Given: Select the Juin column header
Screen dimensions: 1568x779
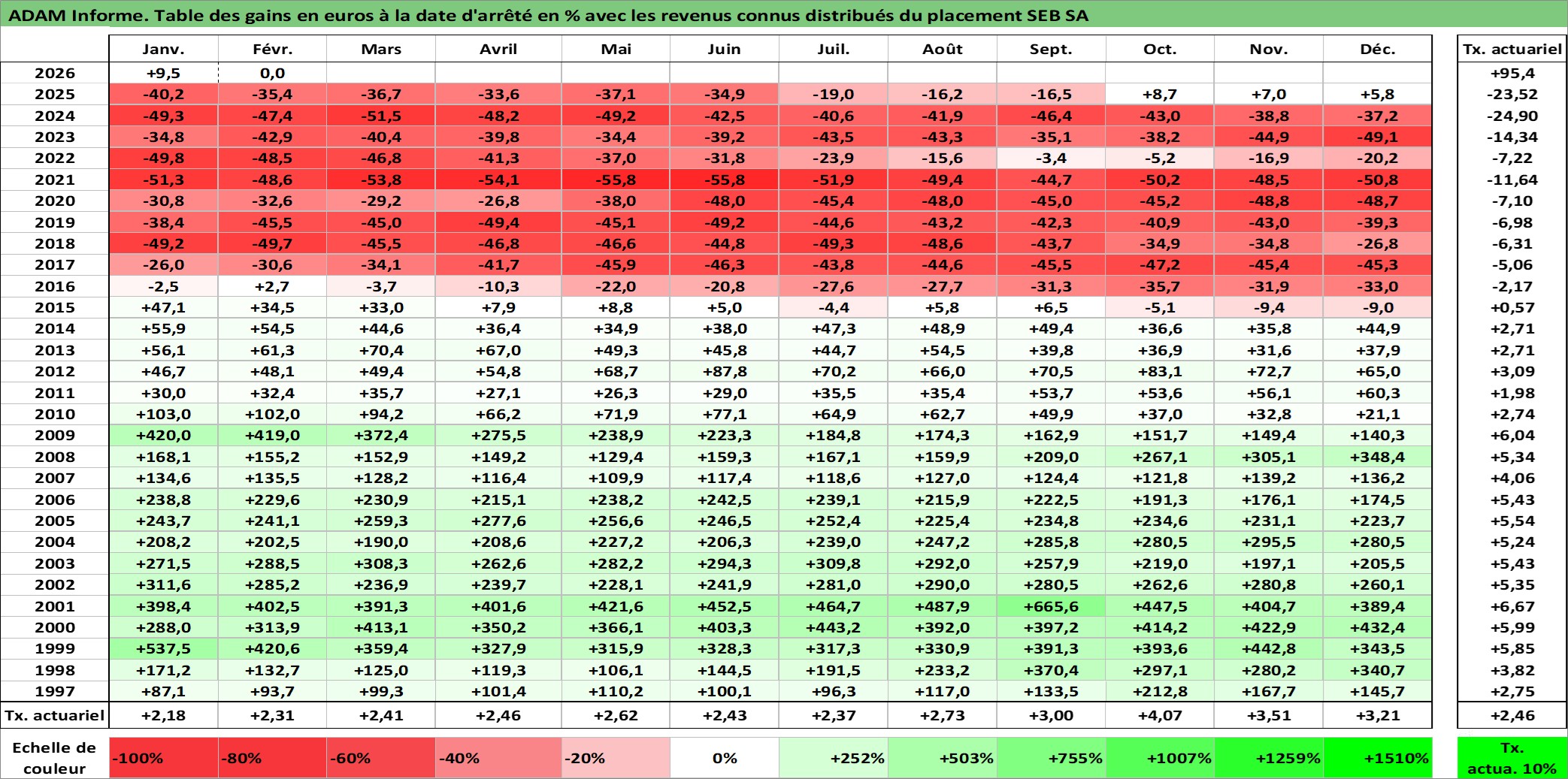Looking at the screenshot, I should pyautogui.click(x=725, y=49).
